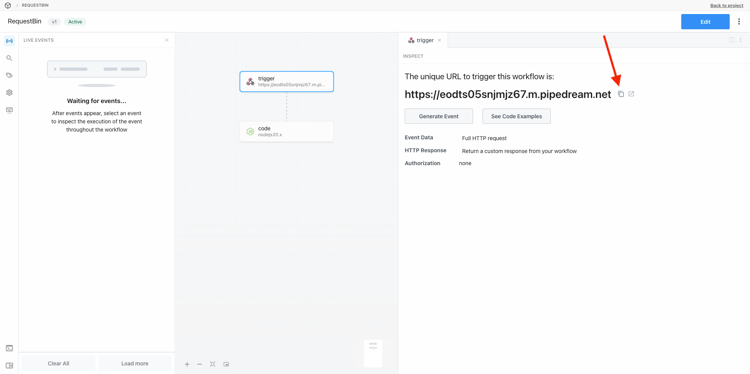Fit the workflow to view
The height and width of the screenshot is (374, 750).
pos(213,364)
